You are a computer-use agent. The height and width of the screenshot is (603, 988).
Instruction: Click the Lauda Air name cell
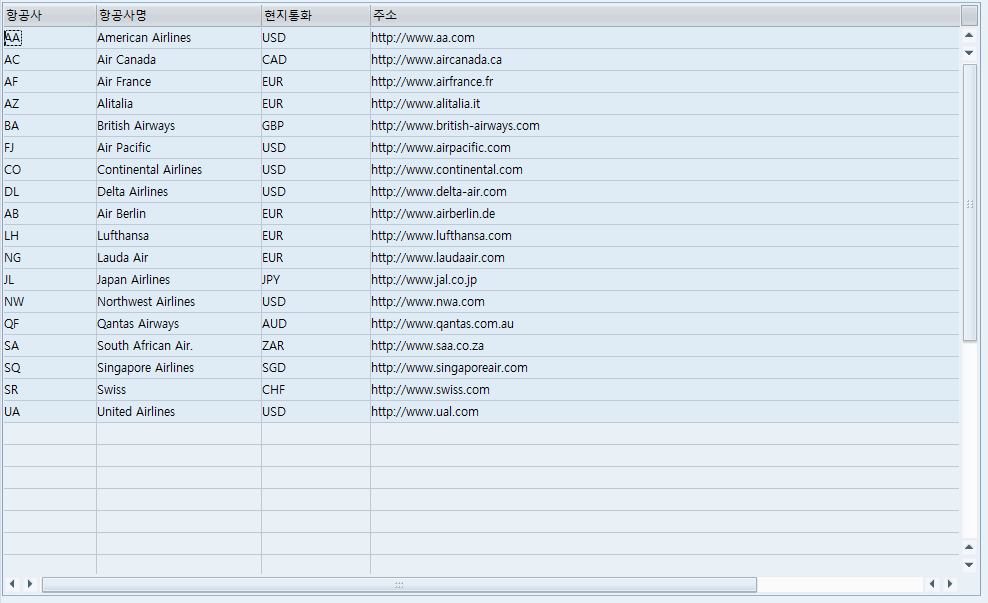[x=179, y=258]
